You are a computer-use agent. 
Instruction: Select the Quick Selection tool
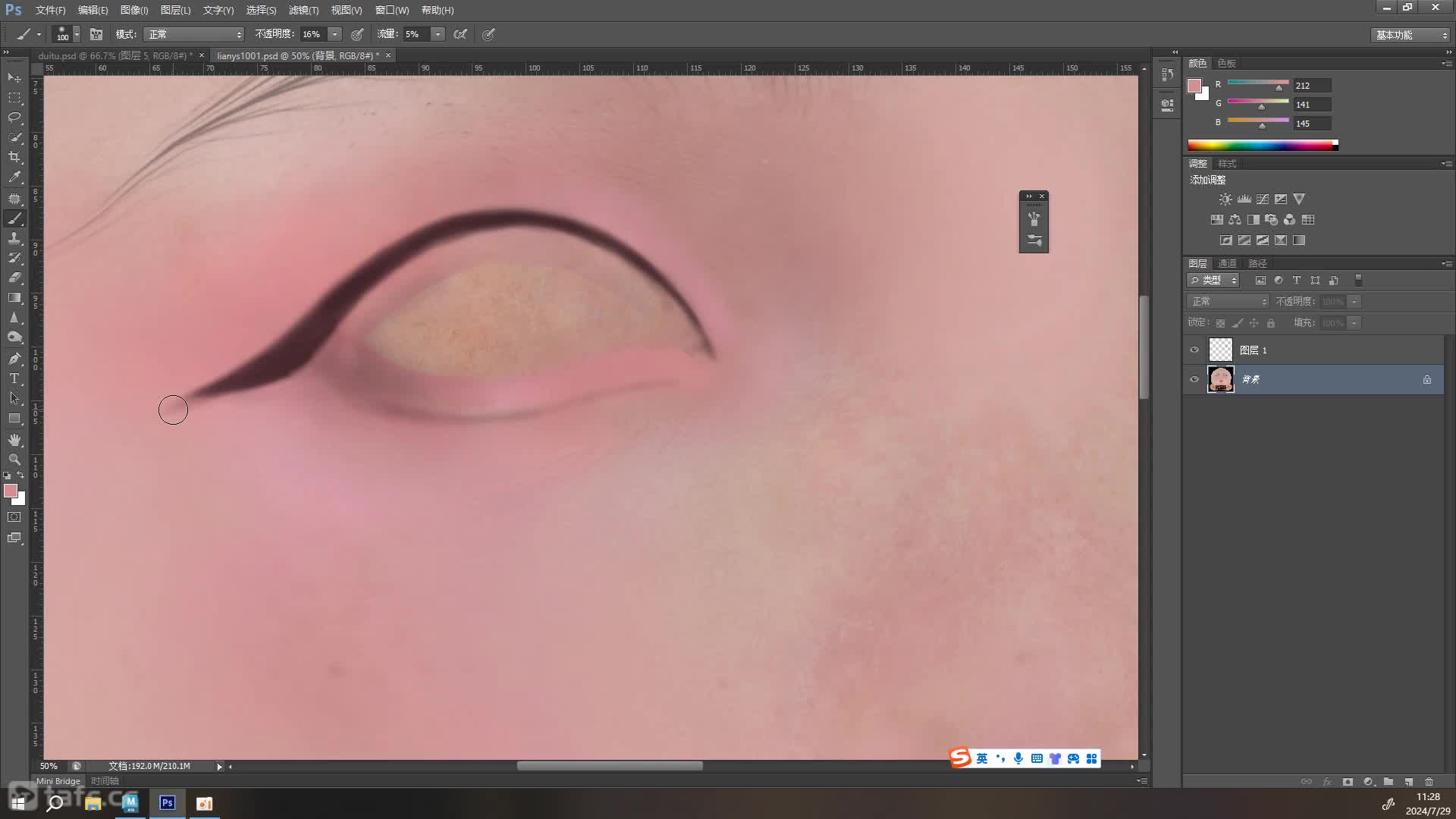click(x=14, y=137)
